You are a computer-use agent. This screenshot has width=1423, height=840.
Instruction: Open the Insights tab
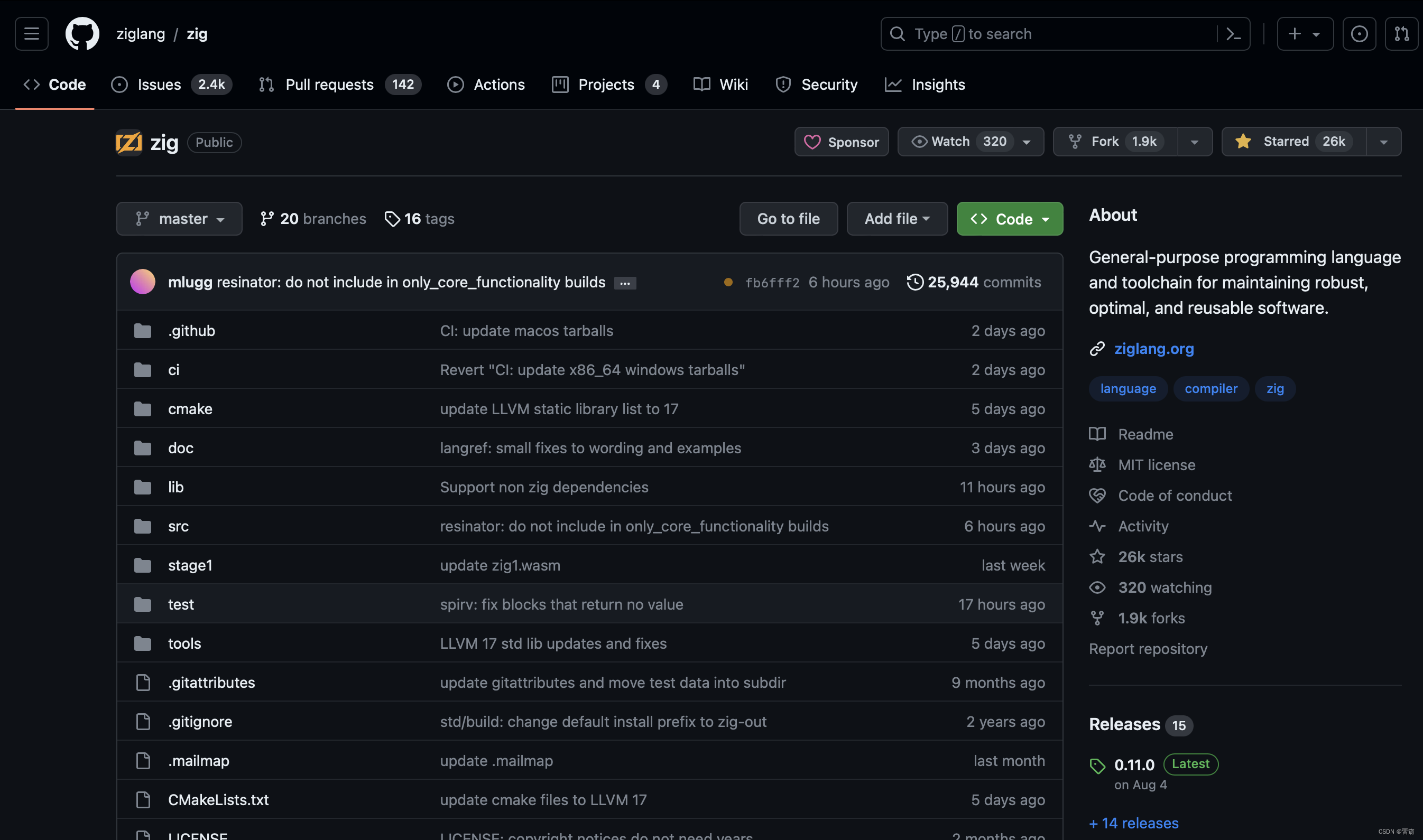[x=925, y=85]
